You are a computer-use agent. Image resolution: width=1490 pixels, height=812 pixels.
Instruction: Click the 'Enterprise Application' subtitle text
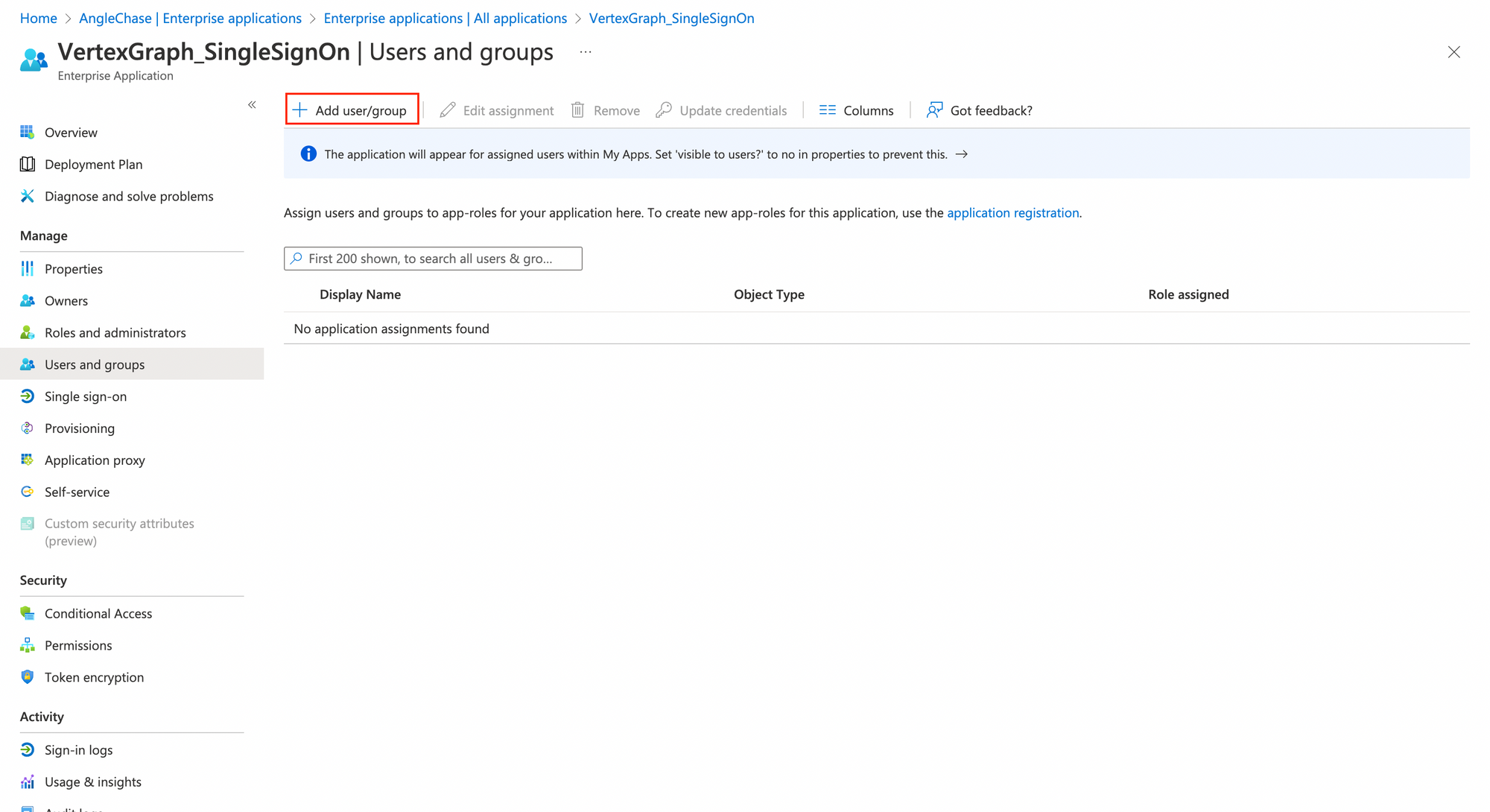[115, 75]
